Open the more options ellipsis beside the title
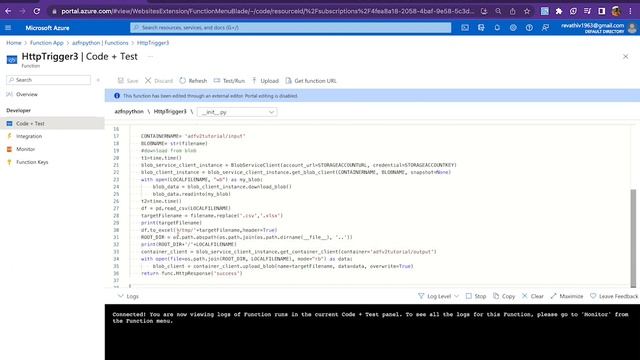The image size is (640, 360). (x=150, y=57)
